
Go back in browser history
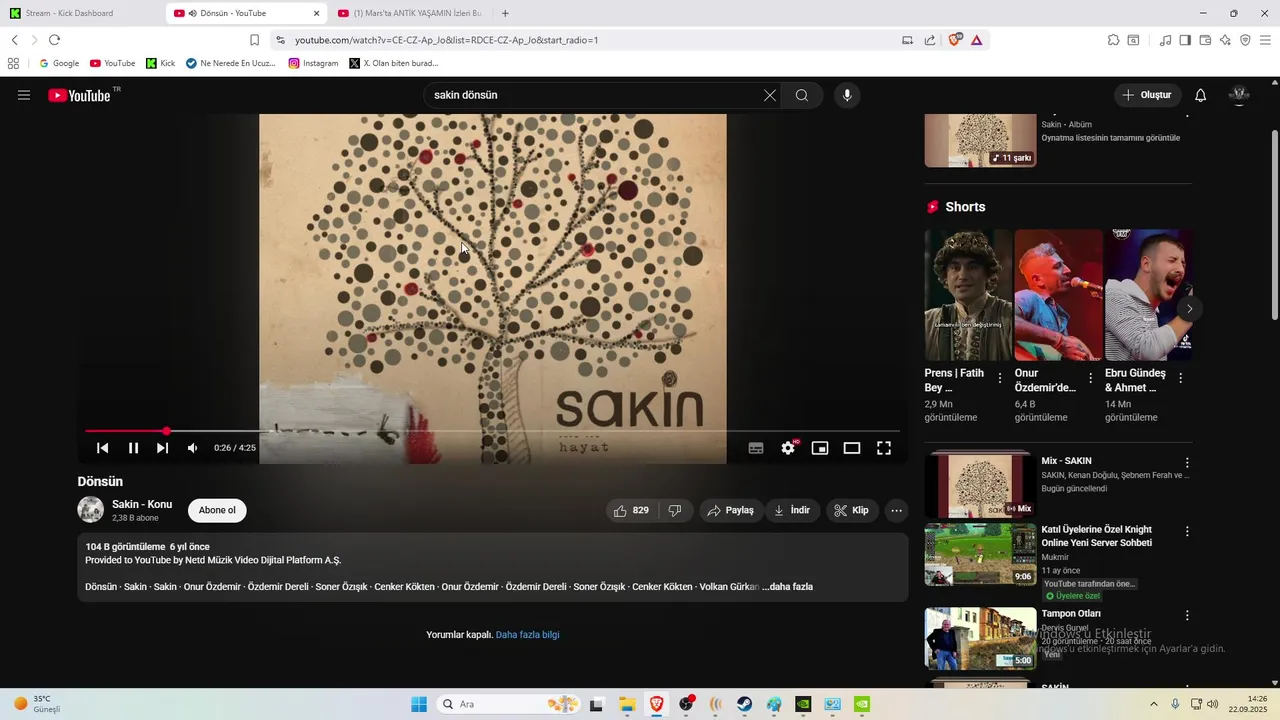(x=14, y=40)
